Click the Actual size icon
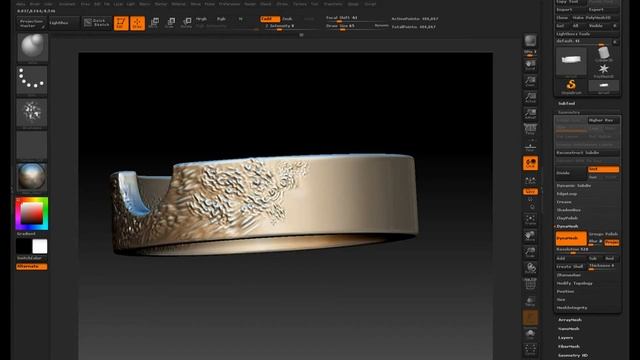The height and width of the screenshot is (360, 640). (530, 98)
